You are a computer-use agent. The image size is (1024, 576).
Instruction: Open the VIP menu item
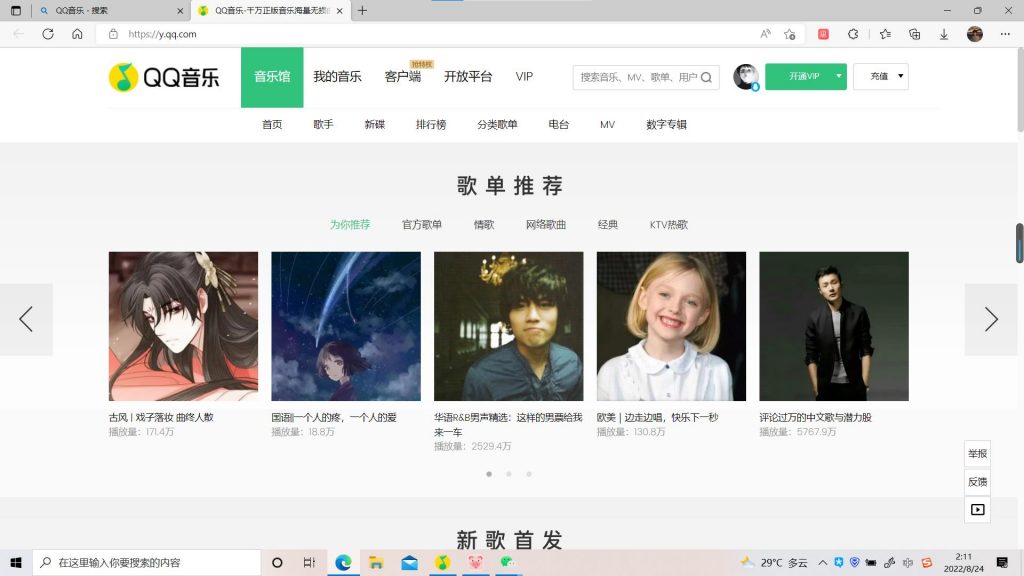point(524,77)
